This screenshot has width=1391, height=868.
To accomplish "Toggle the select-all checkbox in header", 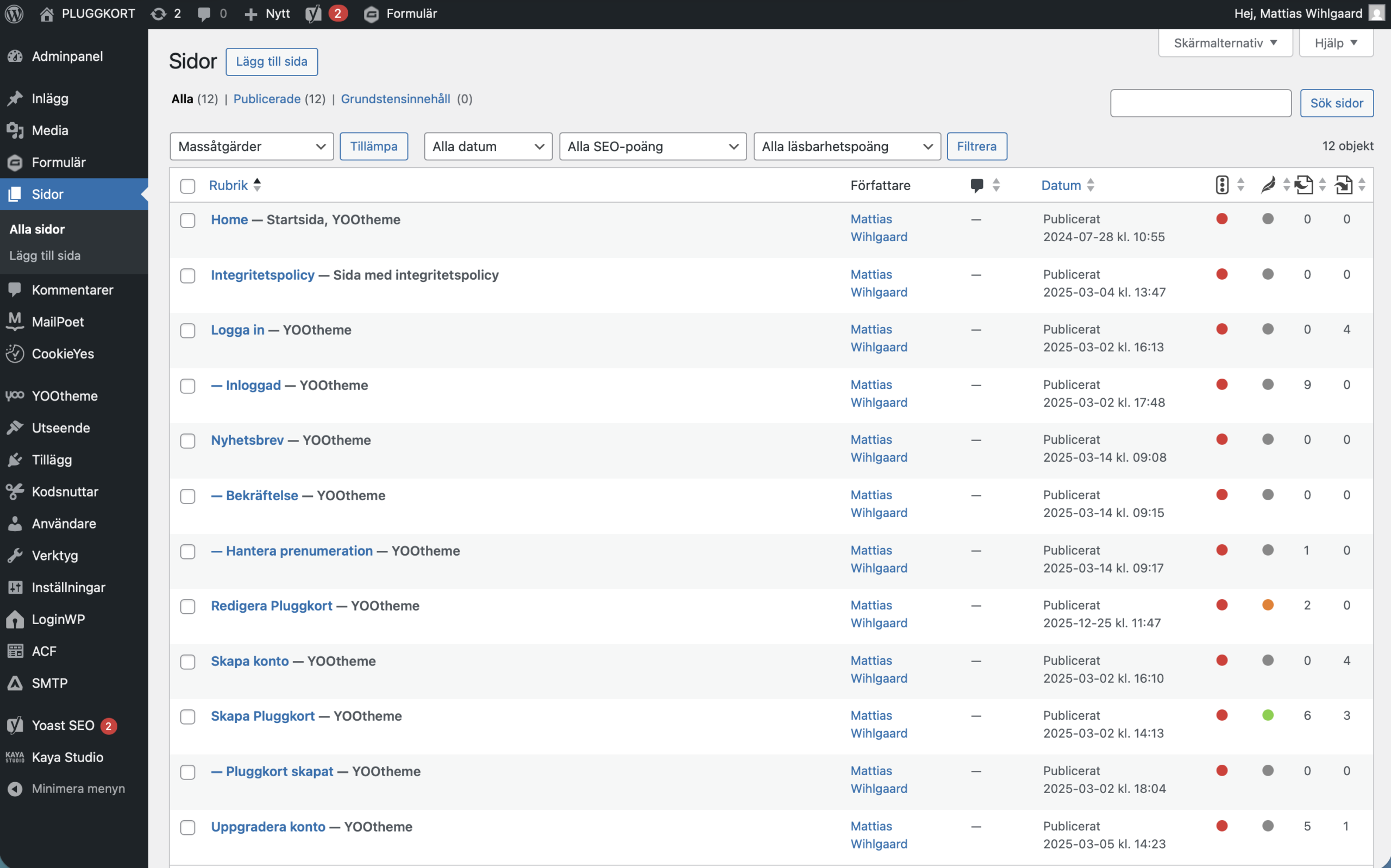I will (187, 185).
